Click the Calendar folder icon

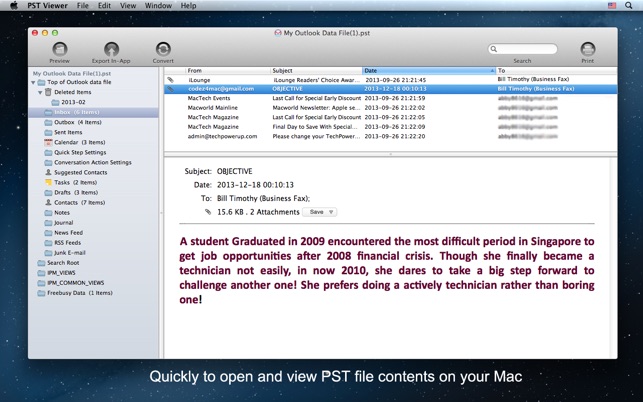click(x=48, y=142)
